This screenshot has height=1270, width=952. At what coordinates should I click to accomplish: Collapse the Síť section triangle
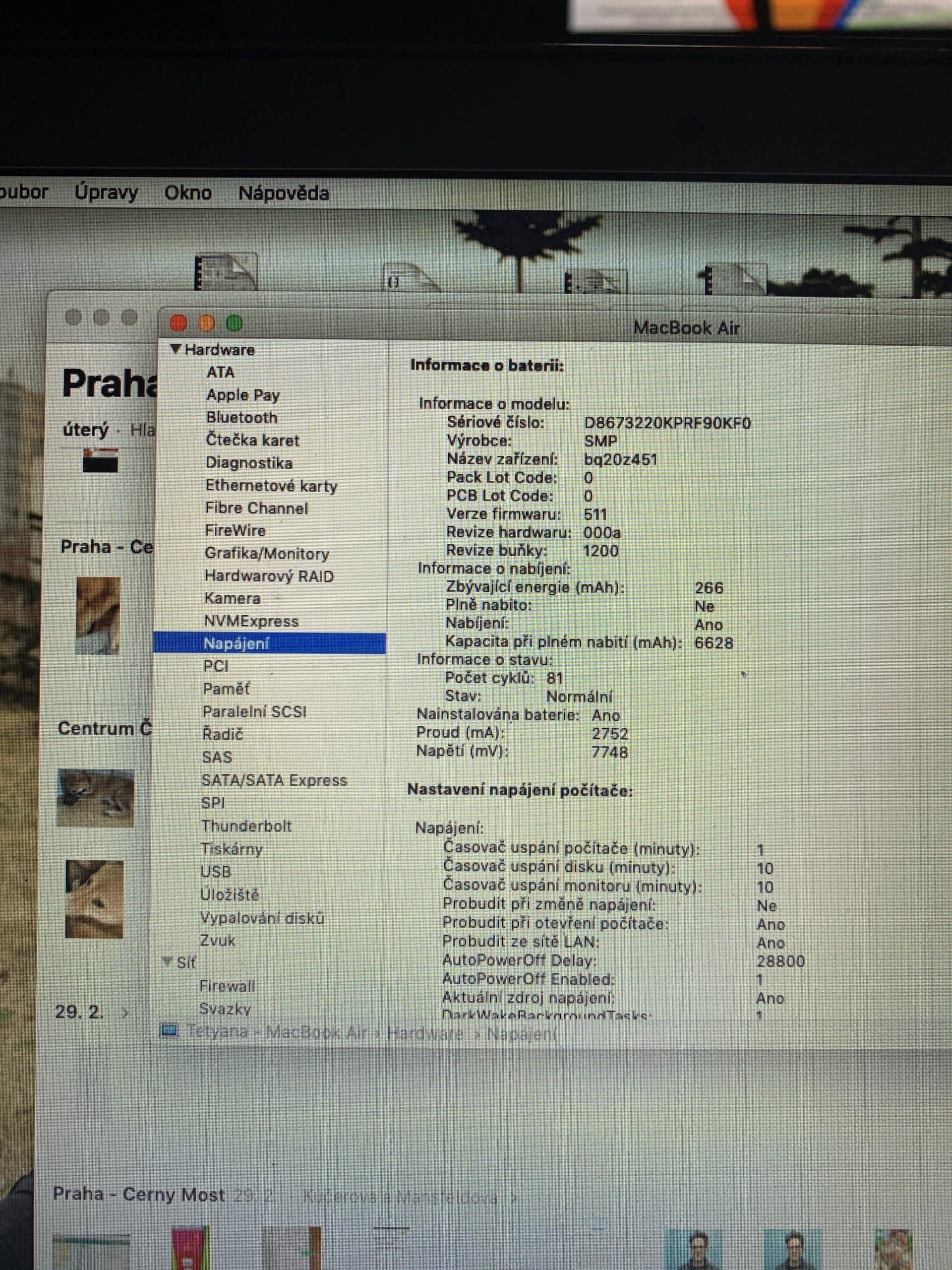[x=167, y=961]
